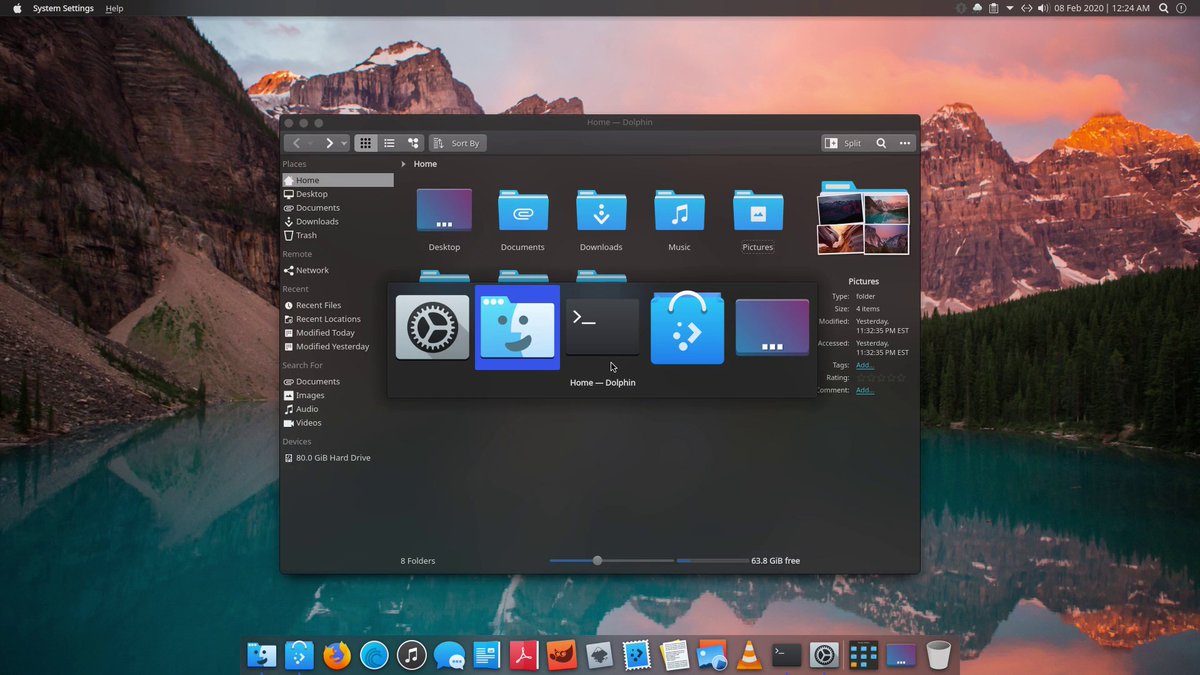Switch to terminal window in task switcher
Image resolution: width=1200 pixels, height=675 pixels.
point(602,327)
